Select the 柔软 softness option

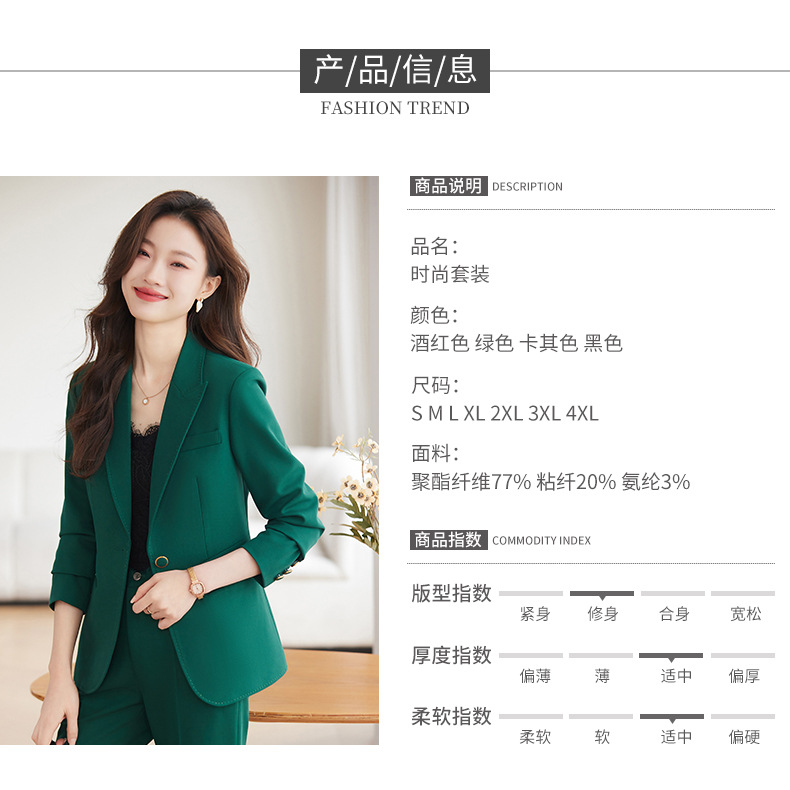point(535,737)
